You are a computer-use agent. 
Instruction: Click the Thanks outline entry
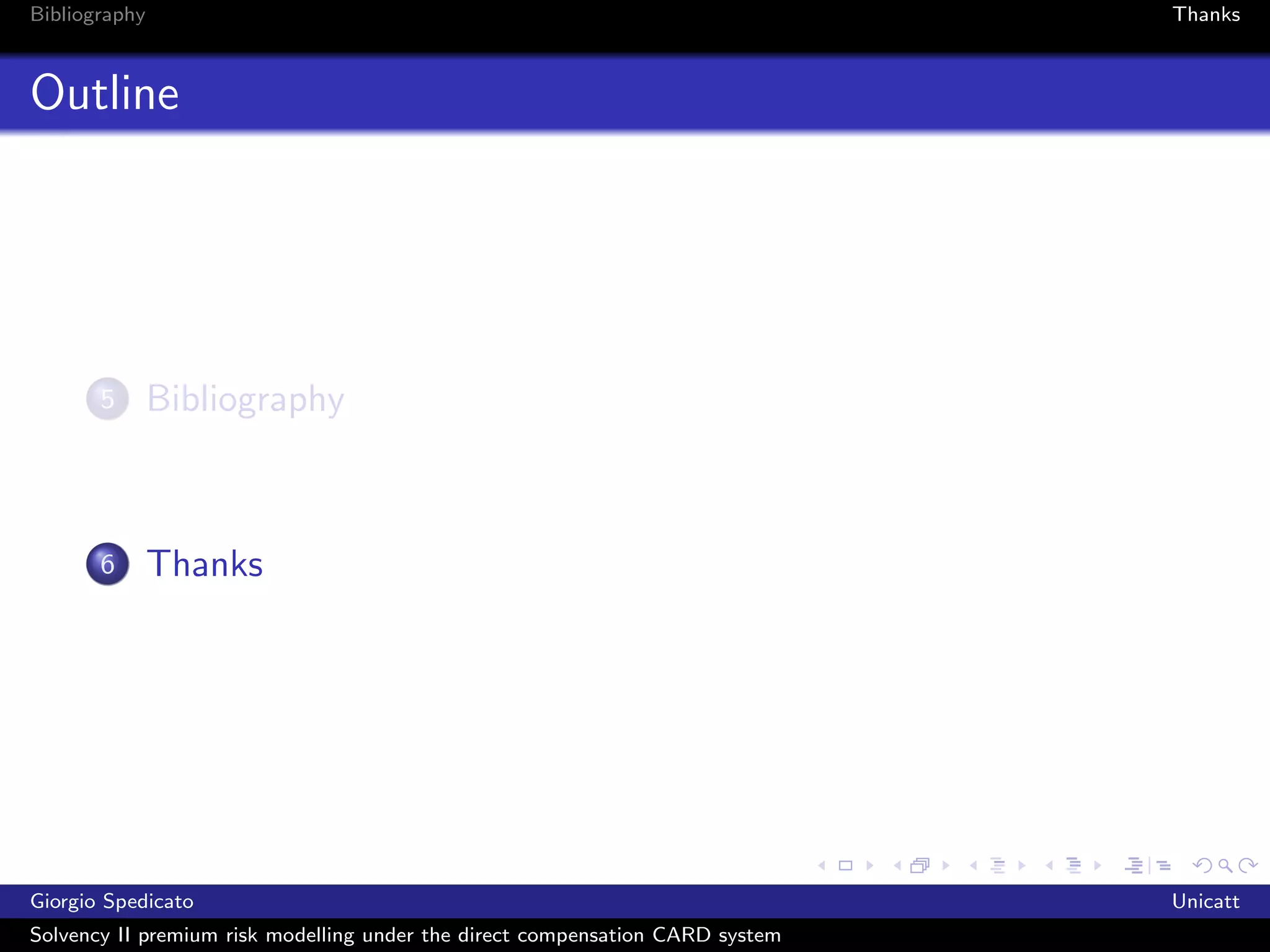205,564
